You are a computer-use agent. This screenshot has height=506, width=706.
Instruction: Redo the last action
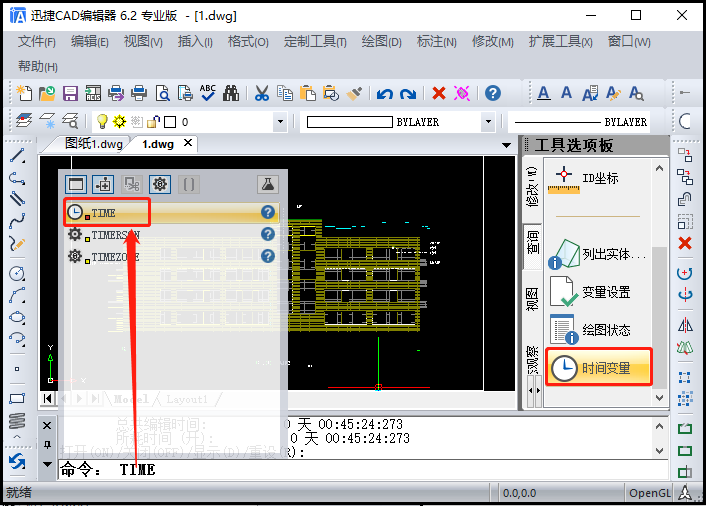(408, 94)
